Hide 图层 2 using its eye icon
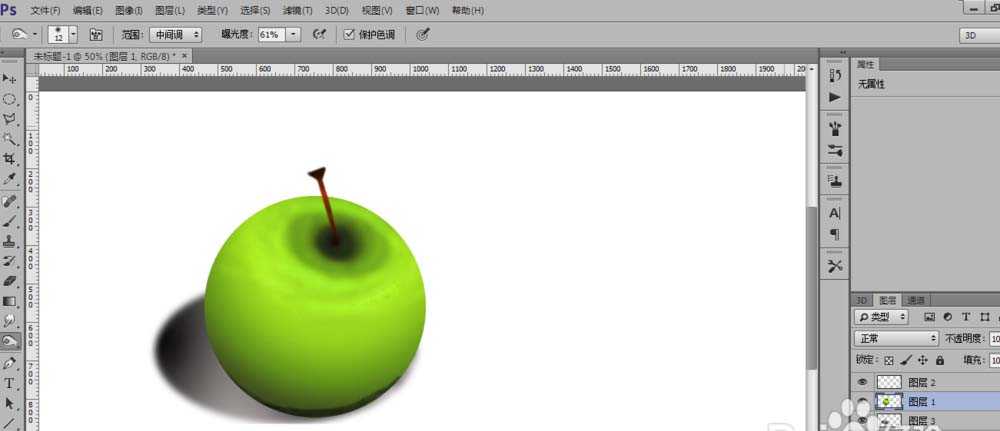Screen dimensions: 1000x431 862,382
